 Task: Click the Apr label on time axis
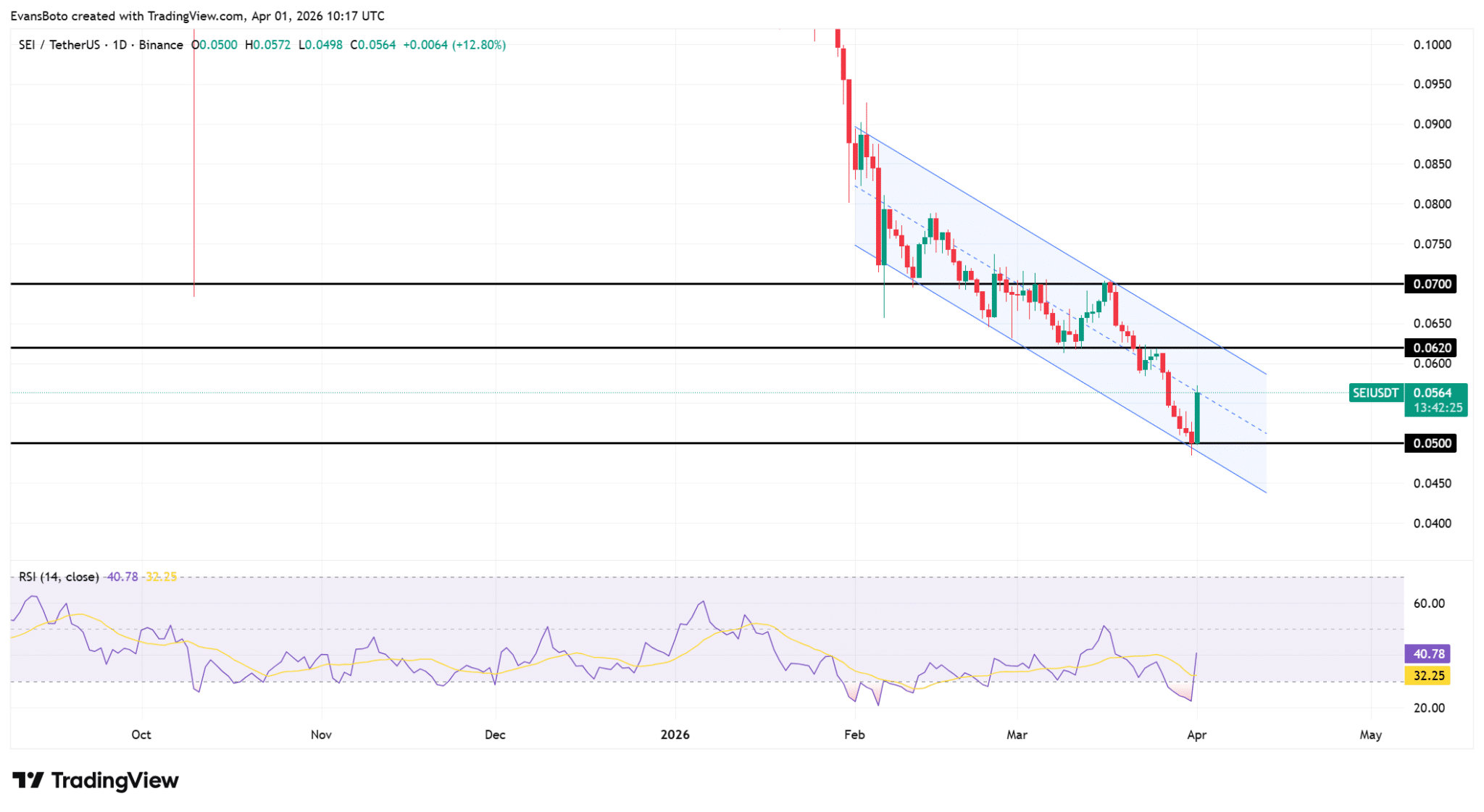click(x=1196, y=734)
